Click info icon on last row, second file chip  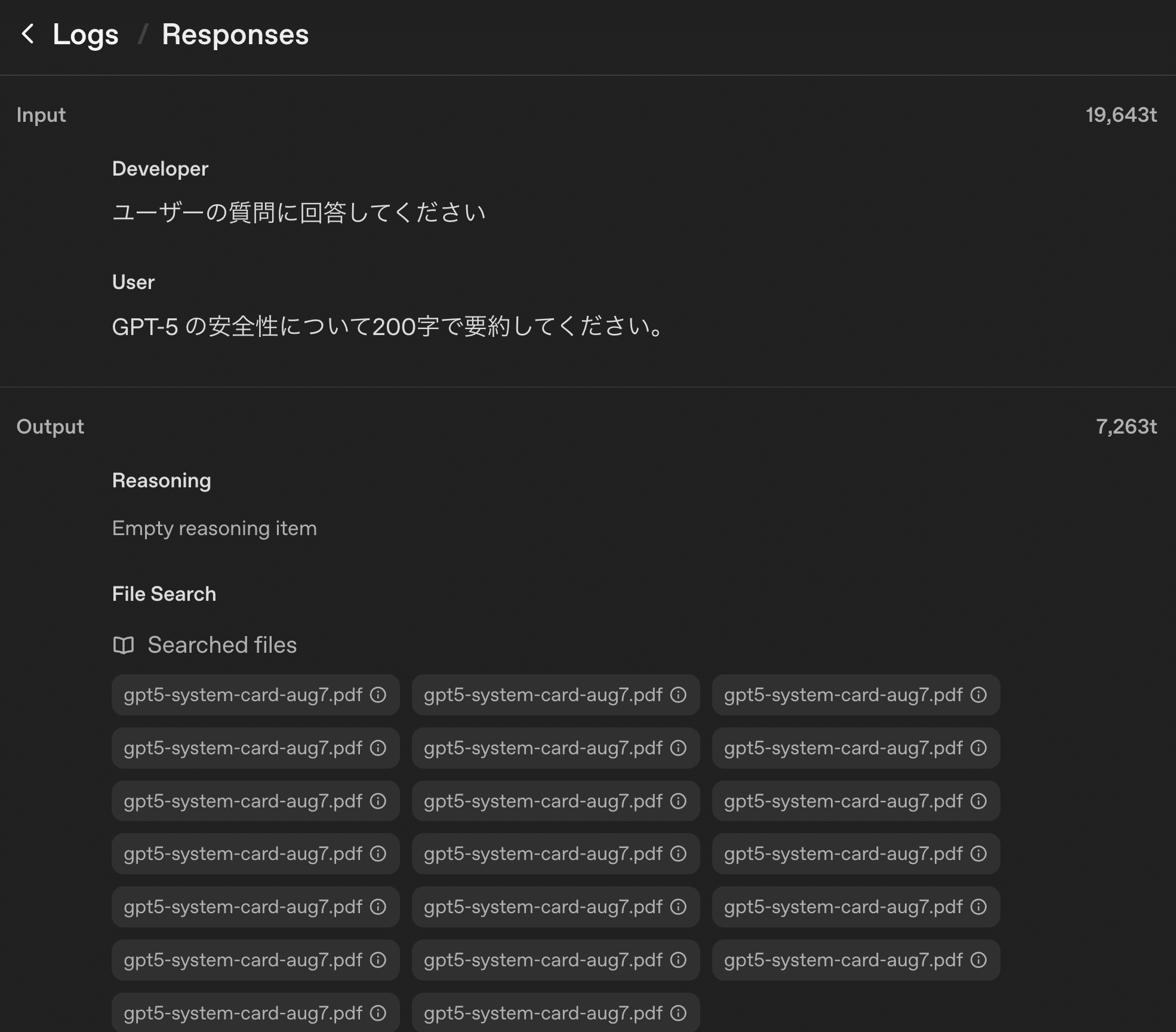(678, 1013)
